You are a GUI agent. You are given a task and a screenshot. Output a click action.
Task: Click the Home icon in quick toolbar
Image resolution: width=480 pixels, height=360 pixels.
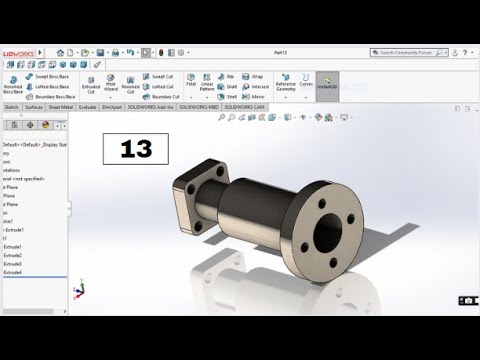[60, 53]
